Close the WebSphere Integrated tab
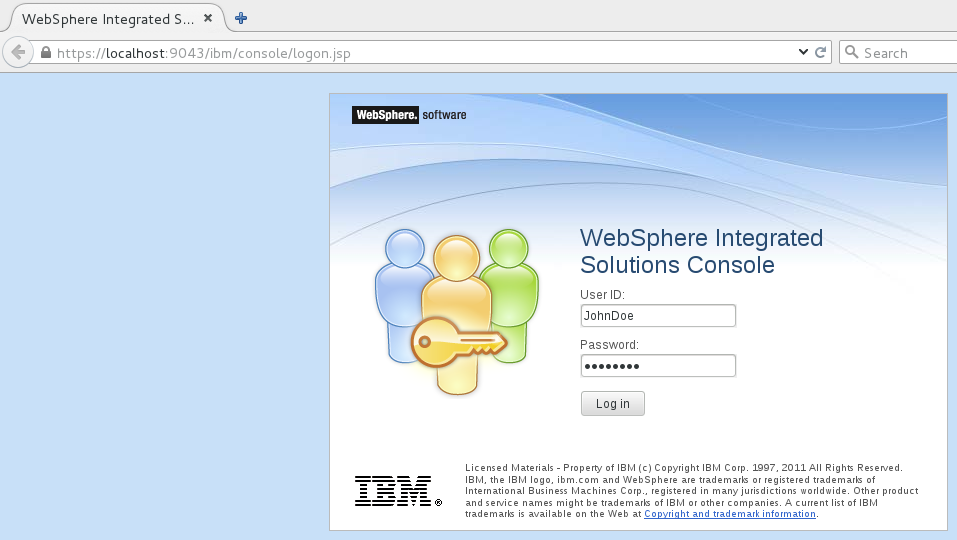957x540 pixels. 208,18
